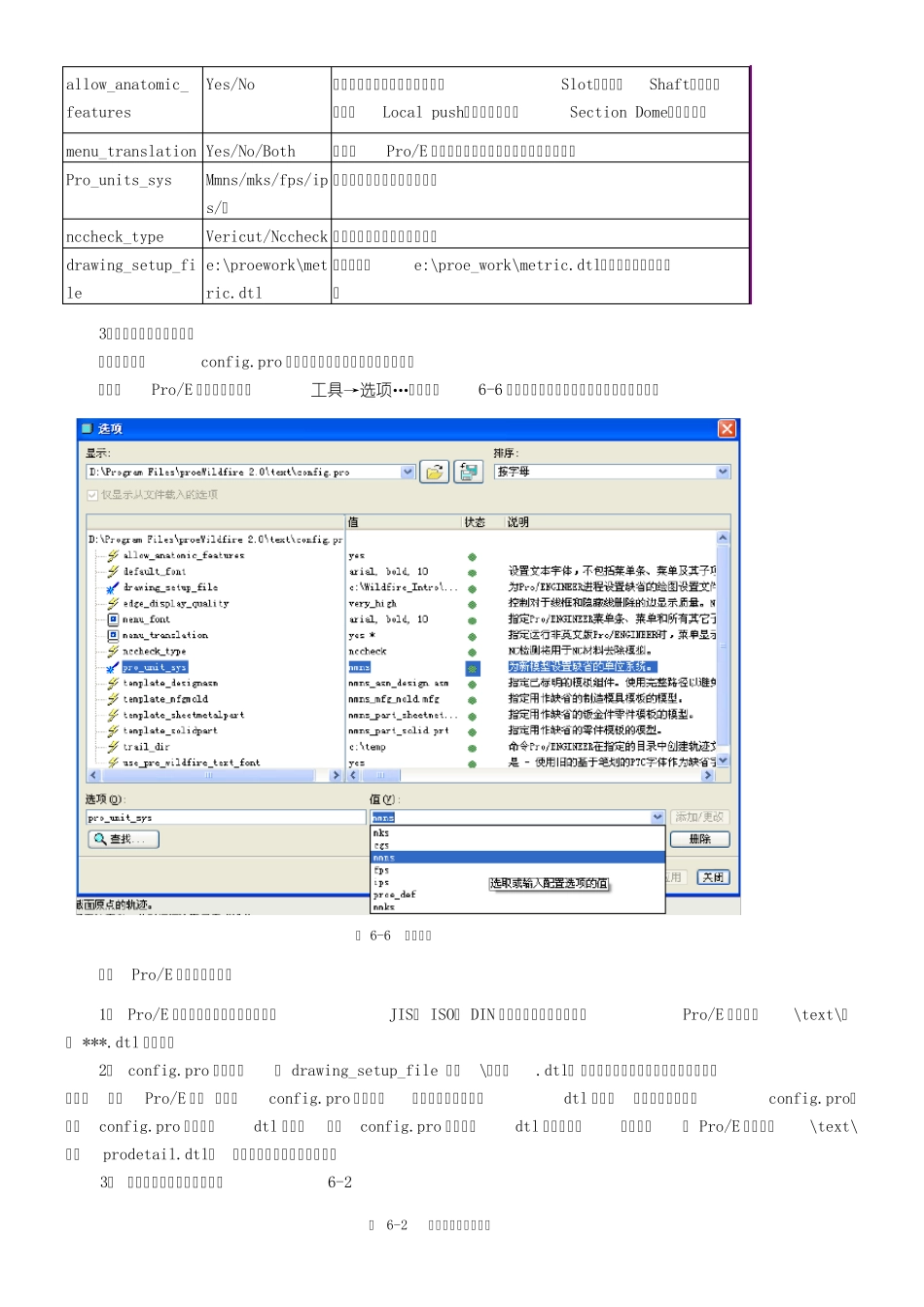The image size is (924, 1307).
Task: Click the screen icon beside menu_translation
Action: click(113, 635)
